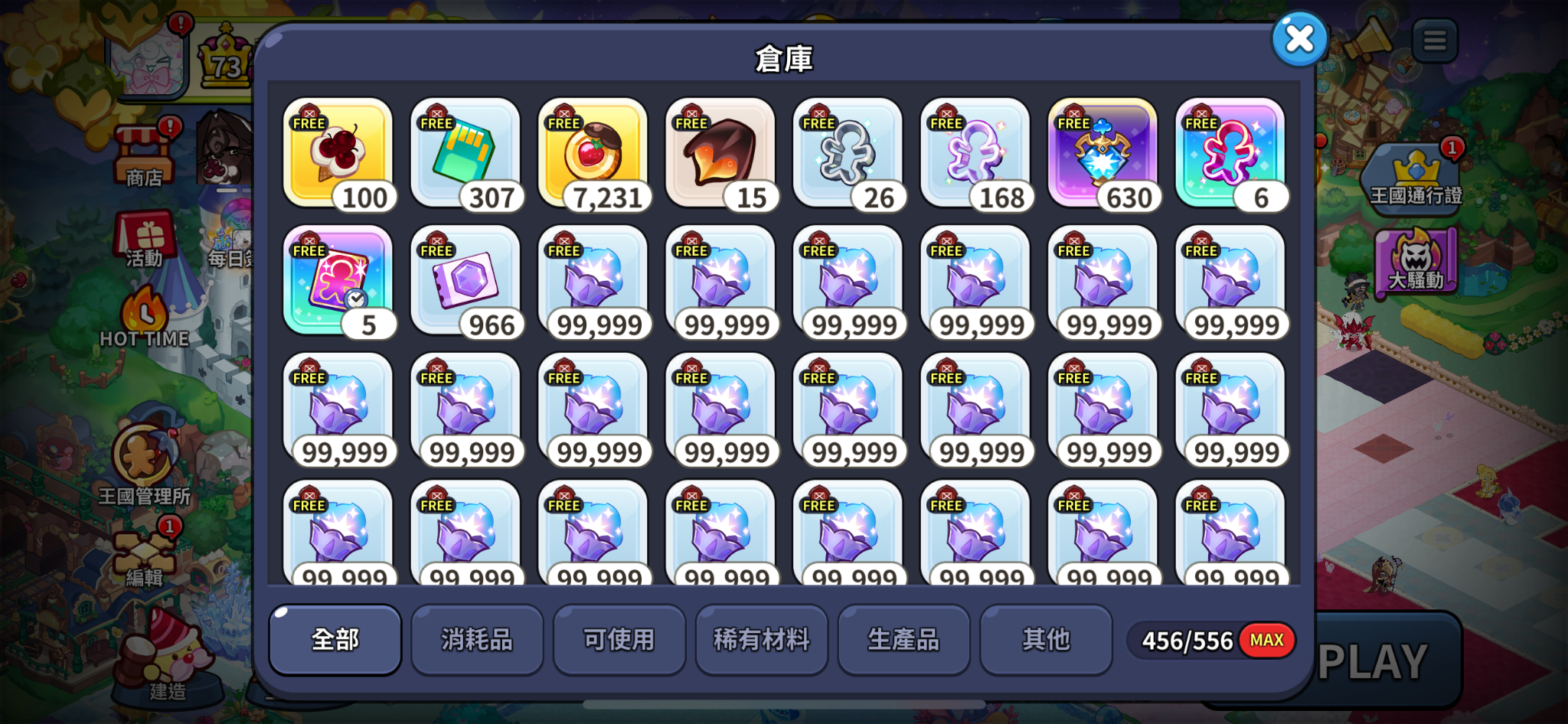The width and height of the screenshot is (1568, 724).
Task: Tap the strawberry donut item with 7,231
Action: [x=593, y=153]
